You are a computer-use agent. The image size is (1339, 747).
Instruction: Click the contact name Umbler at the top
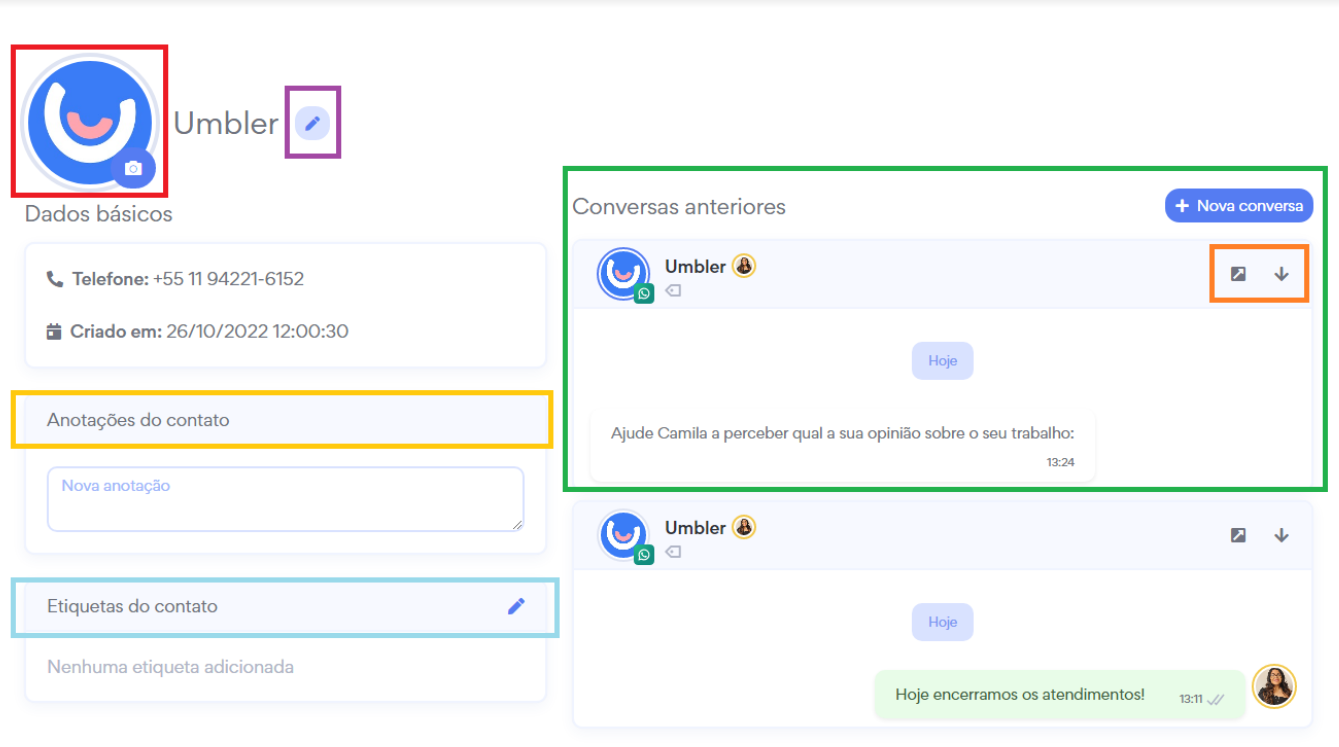point(226,123)
